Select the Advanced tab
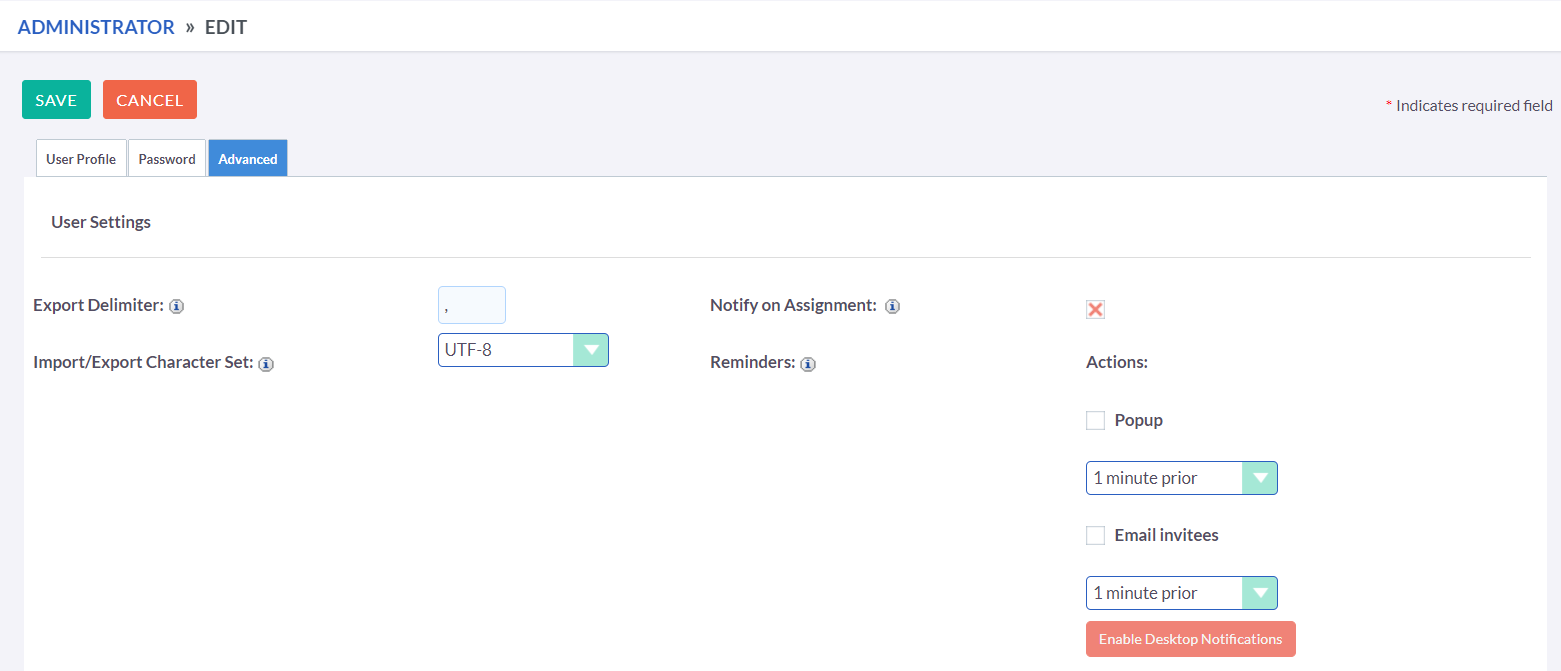The width and height of the screenshot is (1561, 671). (x=248, y=159)
